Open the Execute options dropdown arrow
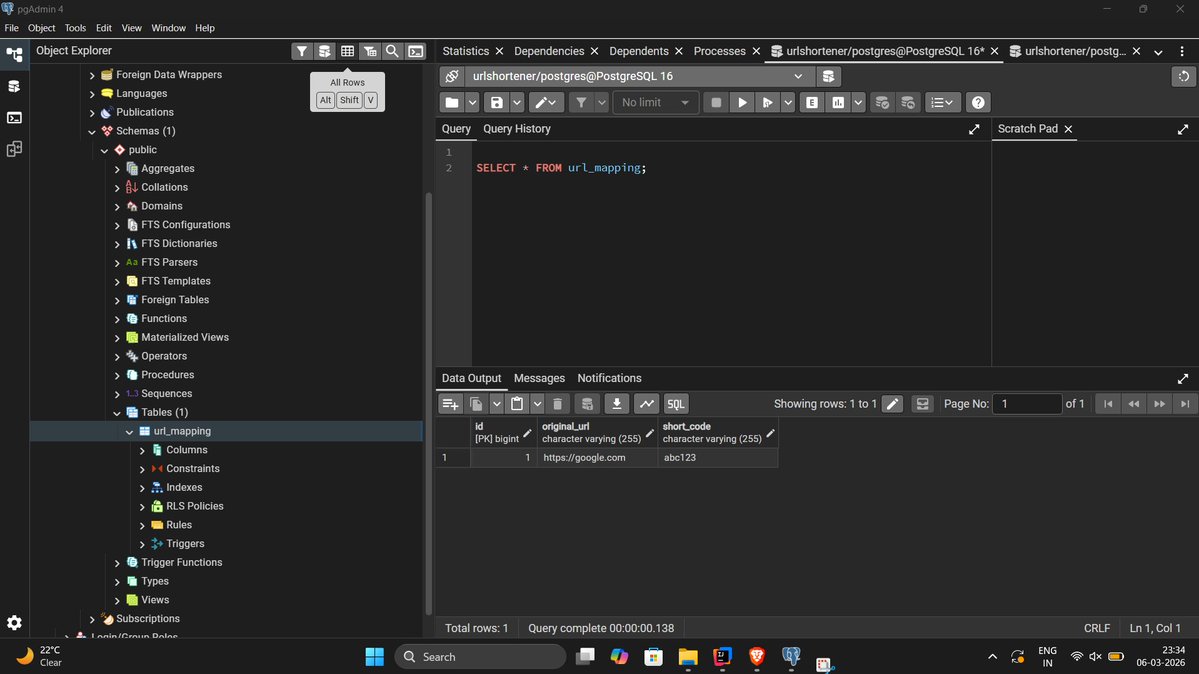This screenshot has width=1199, height=674. pyautogui.click(x=788, y=103)
